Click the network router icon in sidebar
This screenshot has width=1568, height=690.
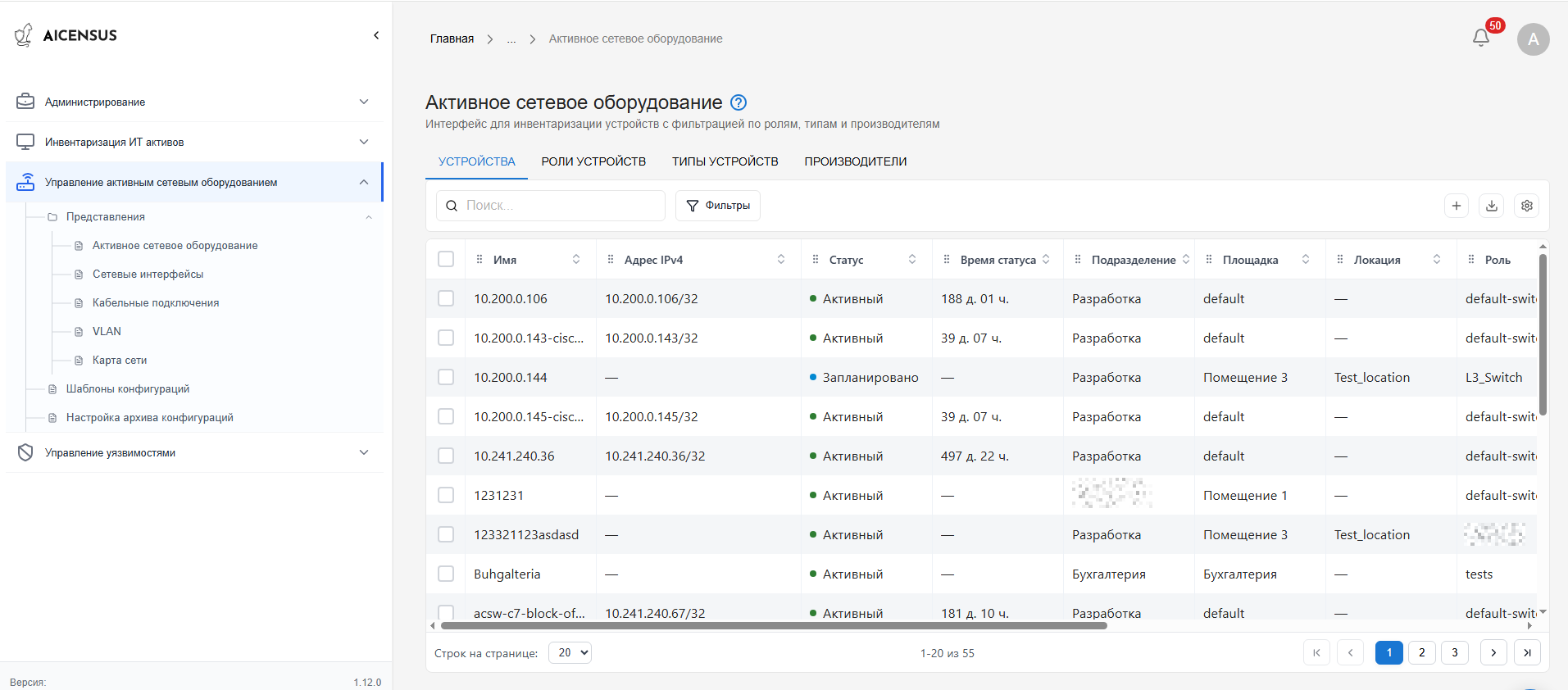(25, 182)
